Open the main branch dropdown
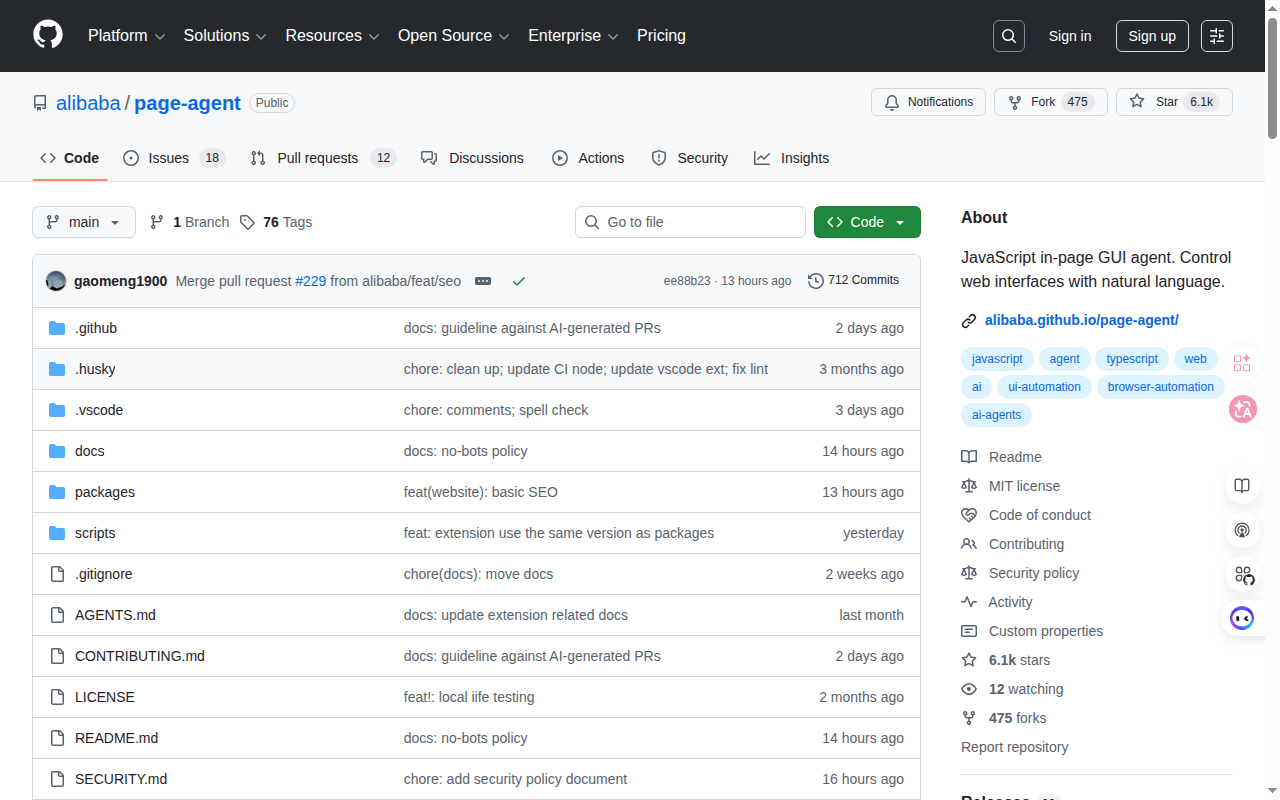The height and width of the screenshot is (800, 1280). click(x=84, y=222)
